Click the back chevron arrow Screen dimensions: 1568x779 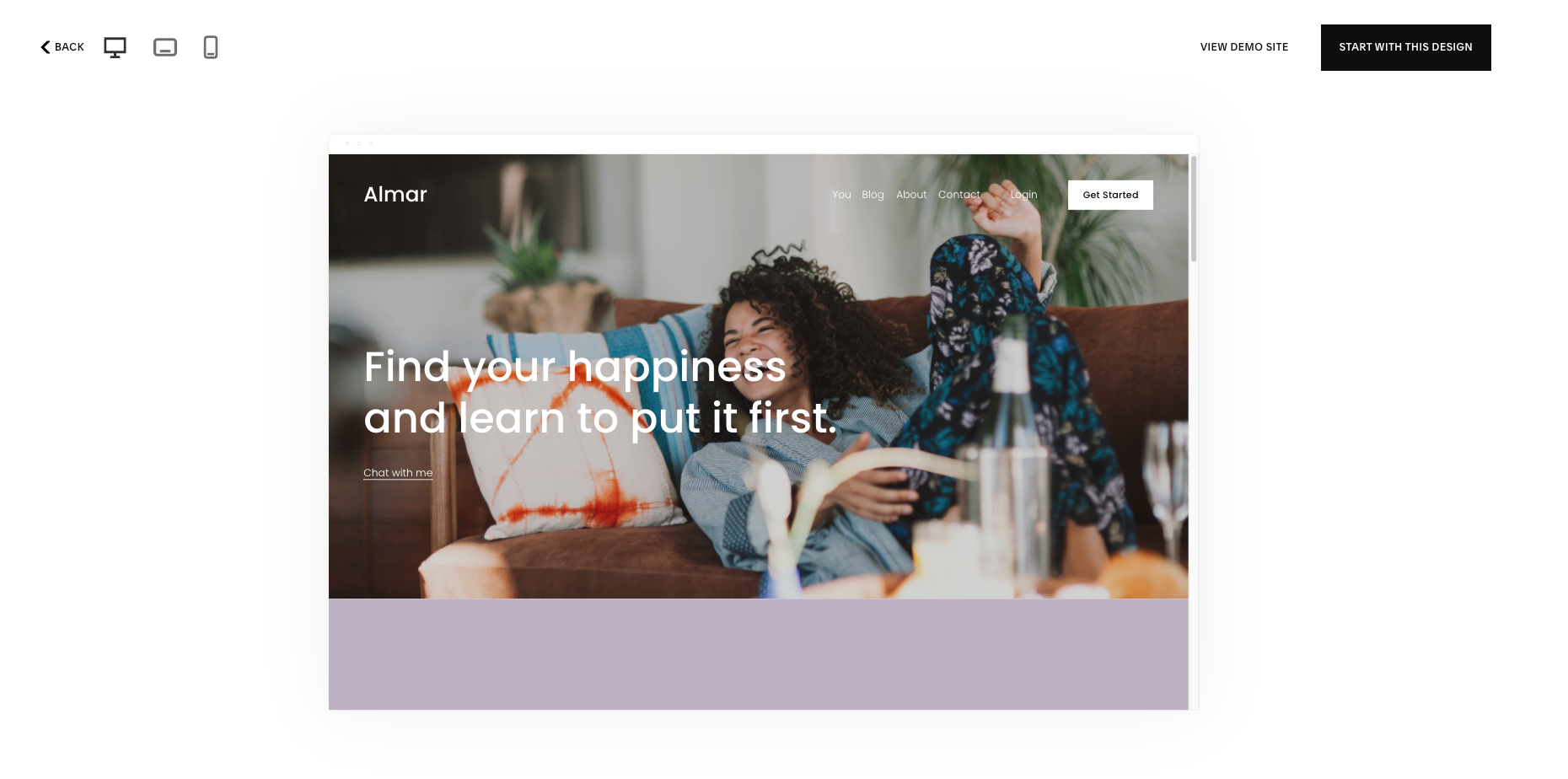pyautogui.click(x=46, y=47)
